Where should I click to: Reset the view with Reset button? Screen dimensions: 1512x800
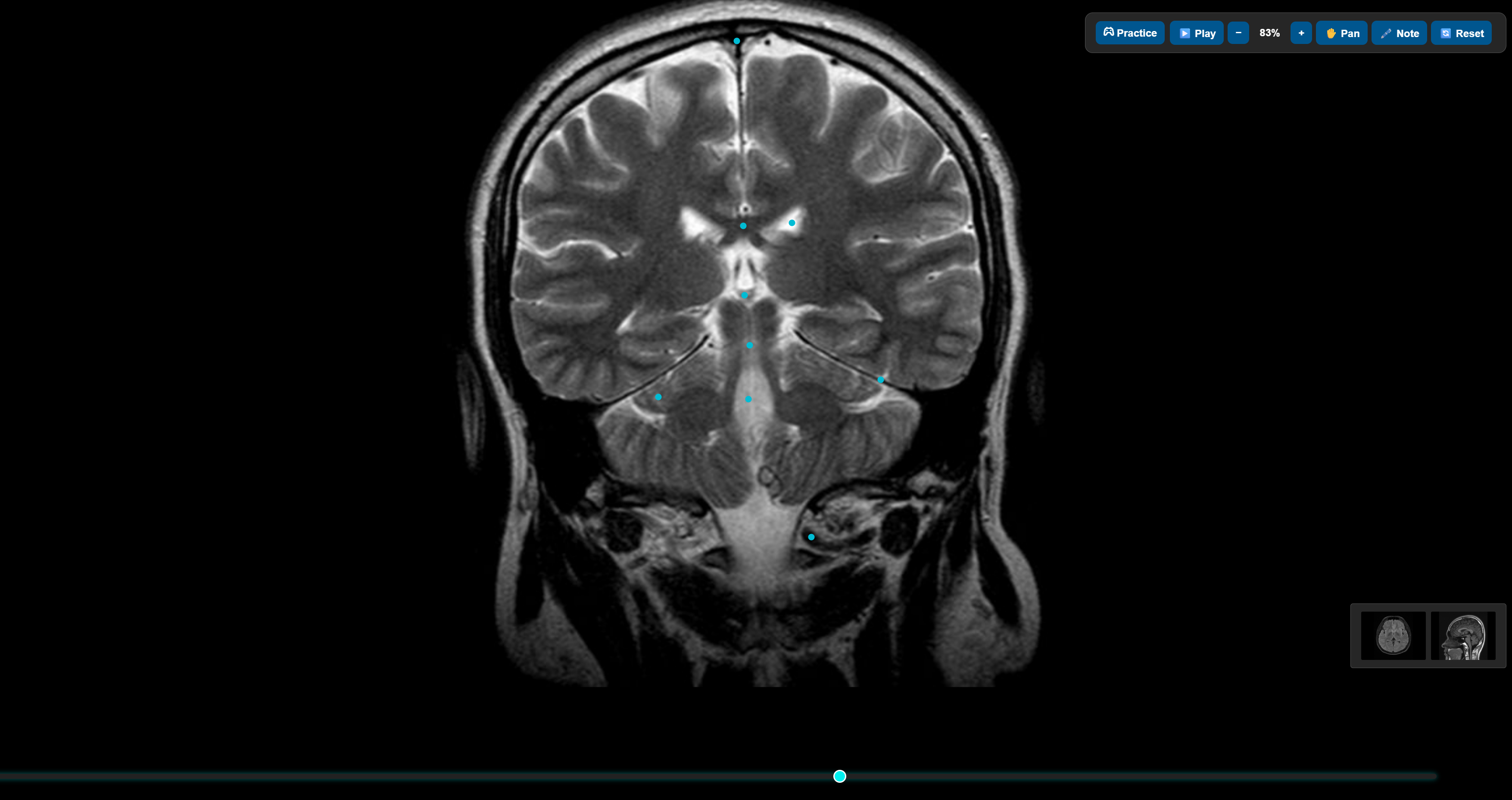point(1461,34)
